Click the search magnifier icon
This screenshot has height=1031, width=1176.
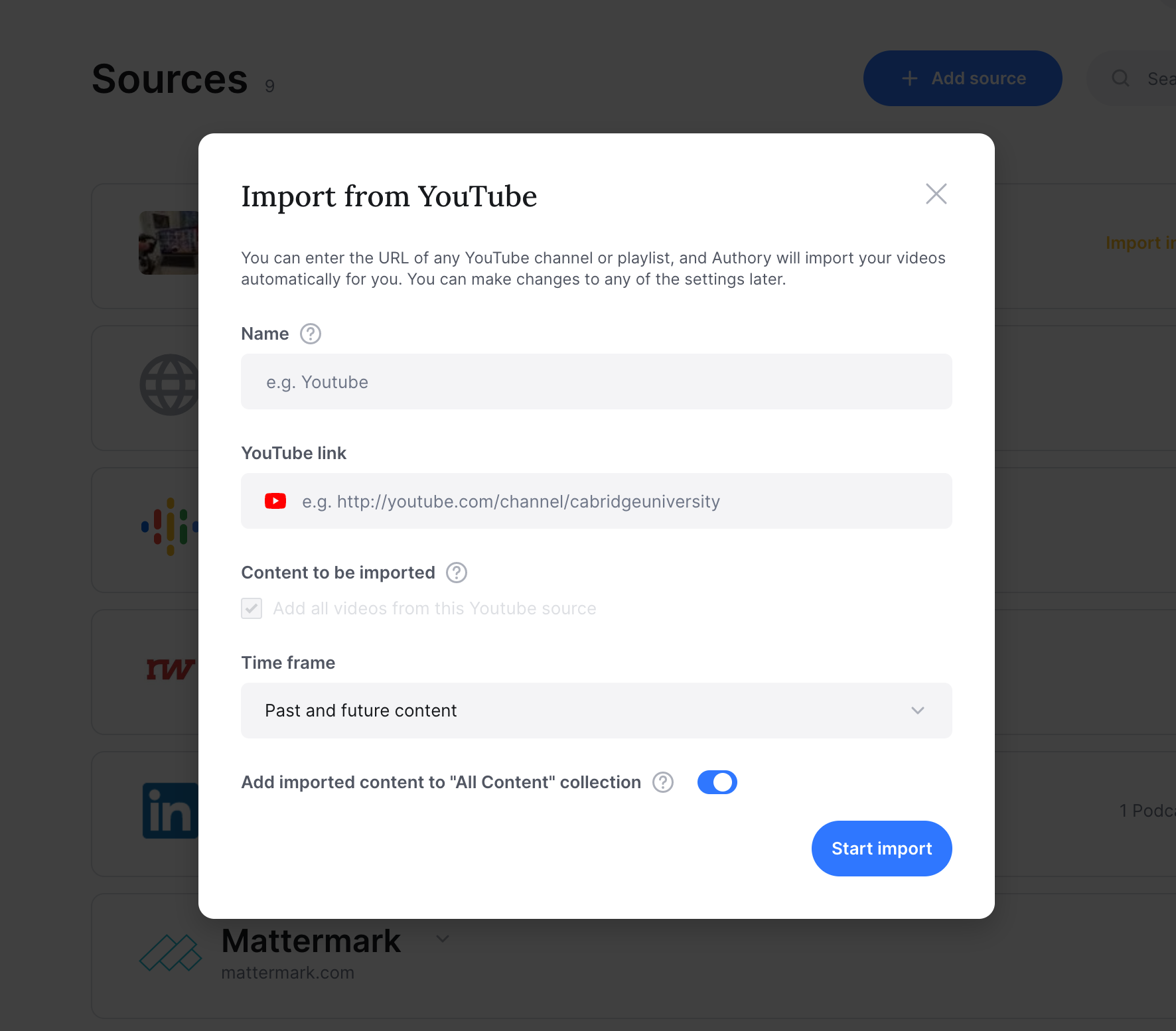click(1120, 78)
